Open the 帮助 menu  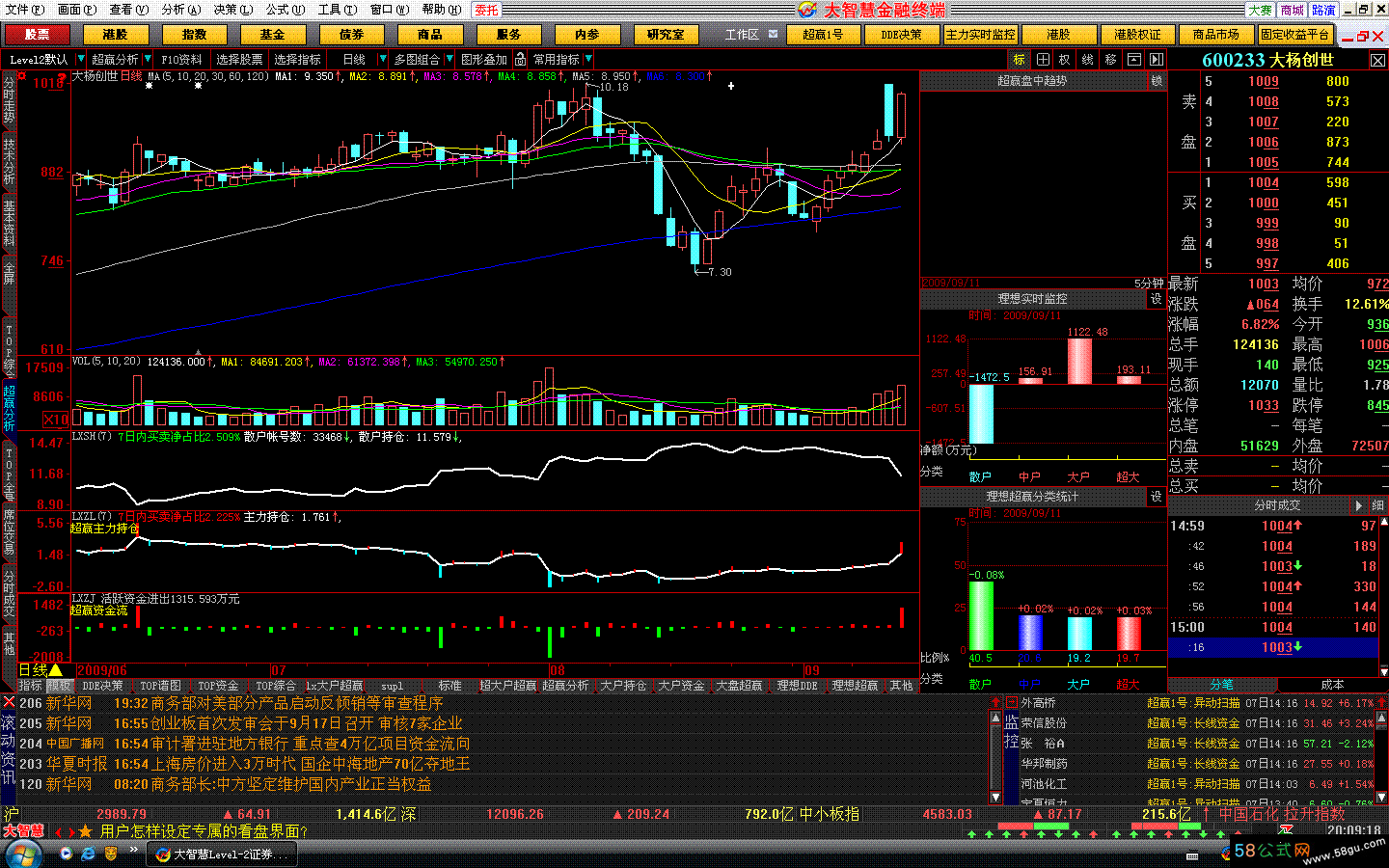pos(441,10)
